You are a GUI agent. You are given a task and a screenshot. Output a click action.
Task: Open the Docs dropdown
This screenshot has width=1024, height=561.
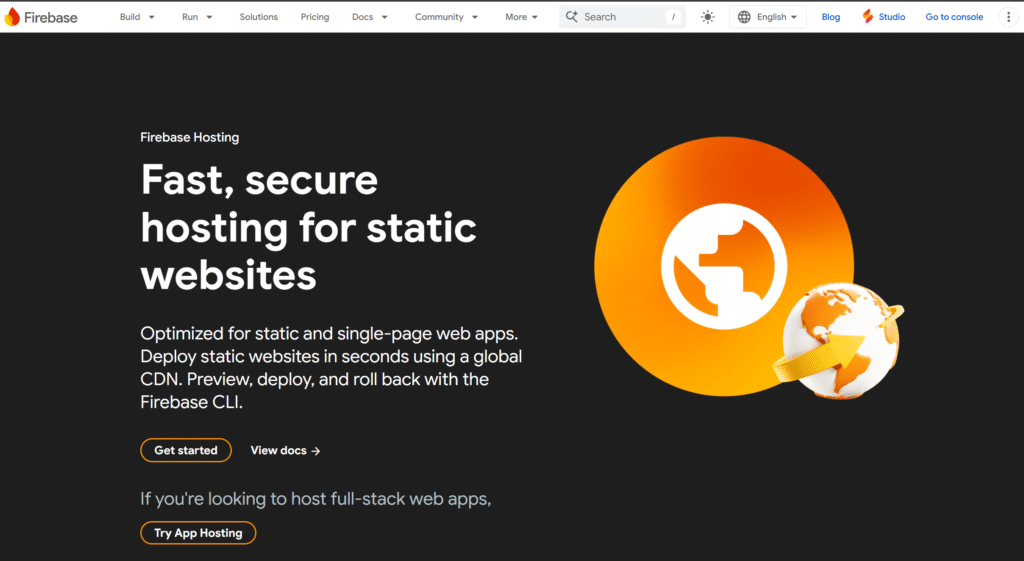coord(370,17)
